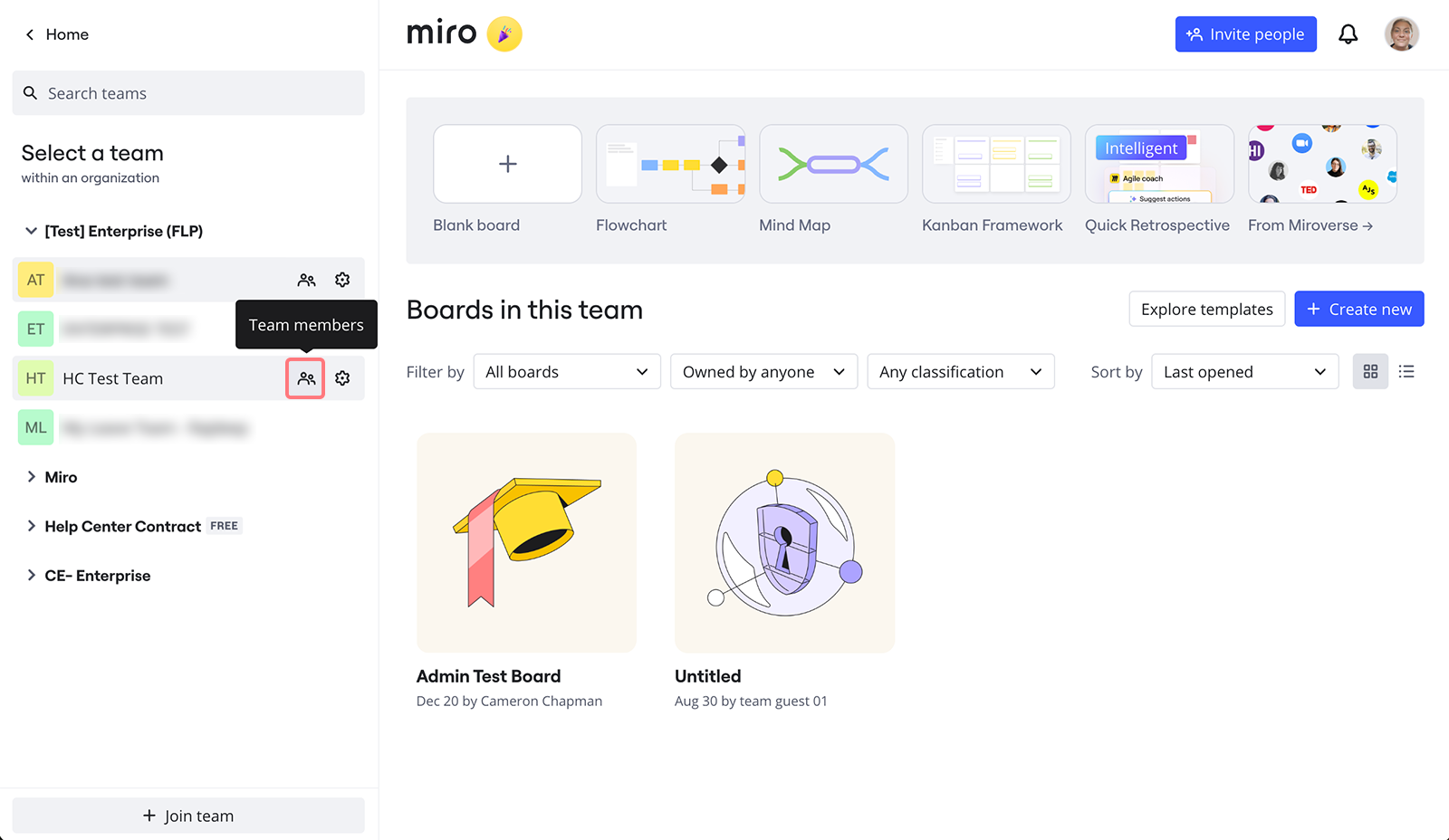Open Team members for HC Test Team
The height and width of the screenshot is (840, 1449).
tap(305, 378)
